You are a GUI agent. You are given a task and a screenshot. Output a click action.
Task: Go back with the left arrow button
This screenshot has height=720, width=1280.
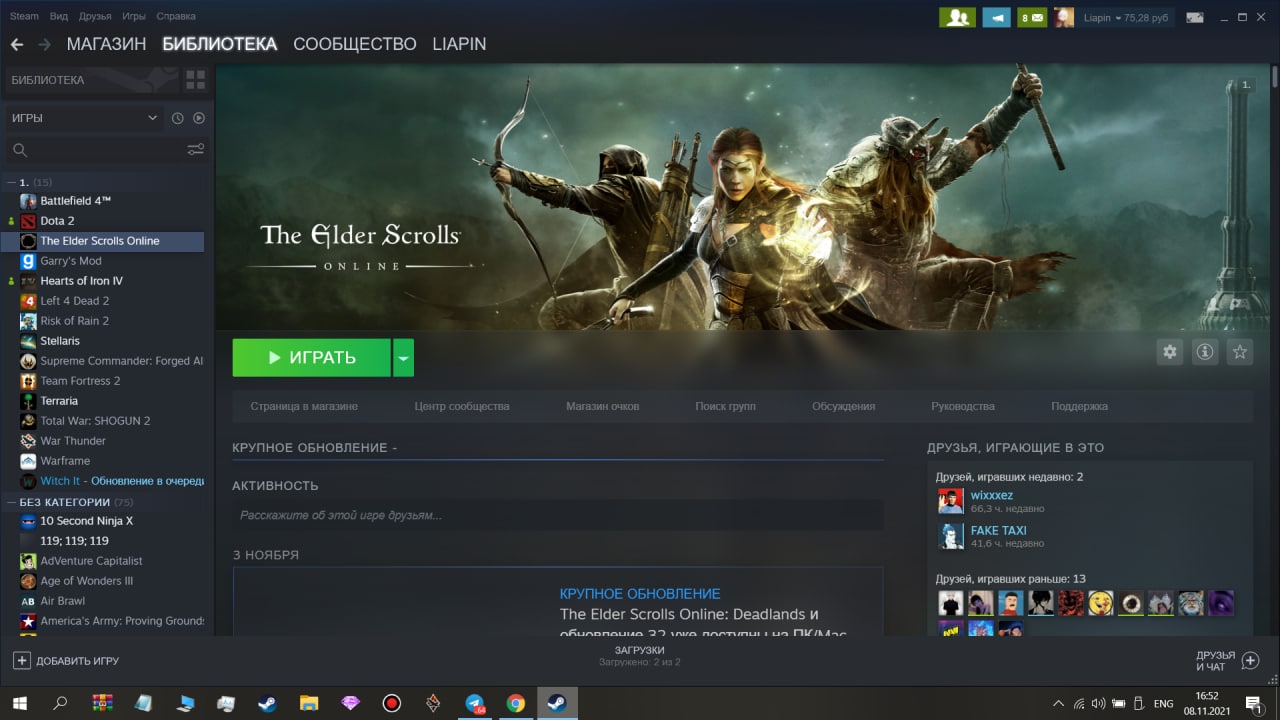pyautogui.click(x=16, y=44)
